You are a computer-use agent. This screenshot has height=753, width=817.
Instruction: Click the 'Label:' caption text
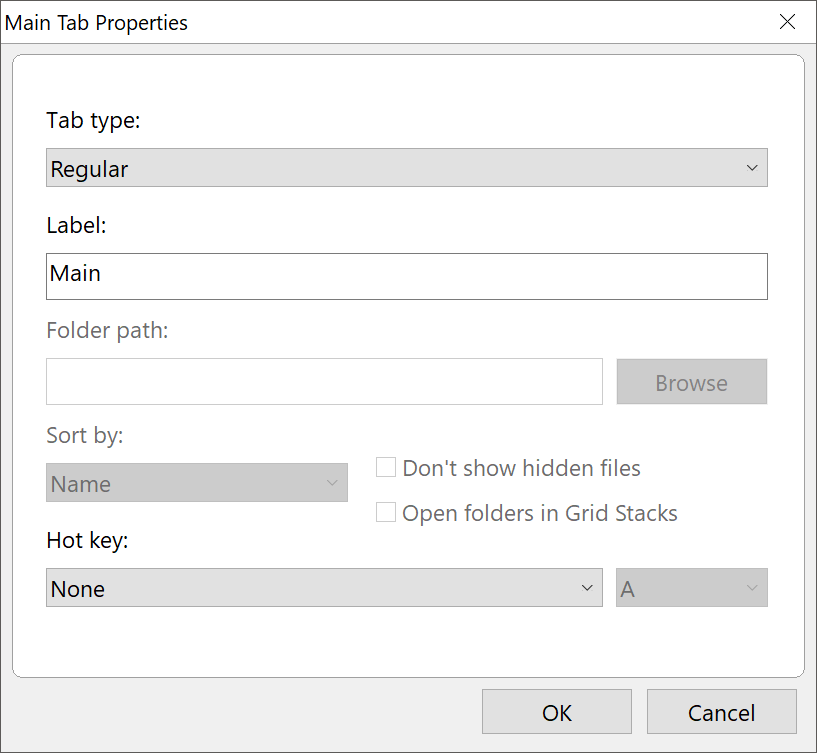pos(76,225)
